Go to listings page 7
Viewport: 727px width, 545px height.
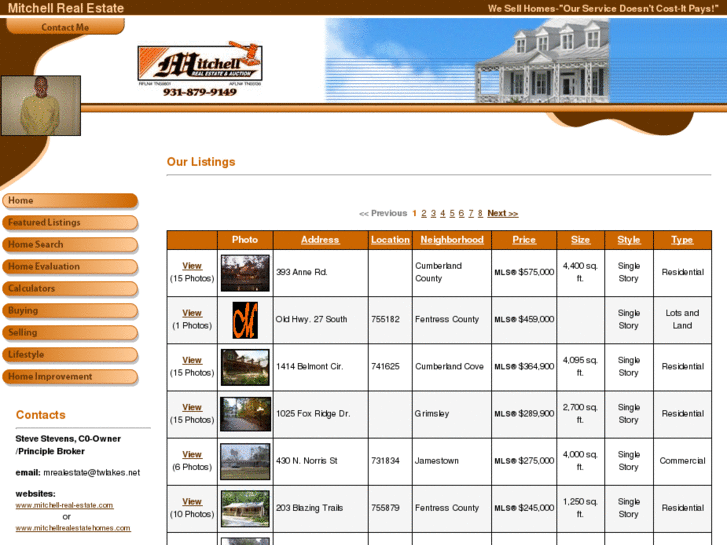coord(471,213)
